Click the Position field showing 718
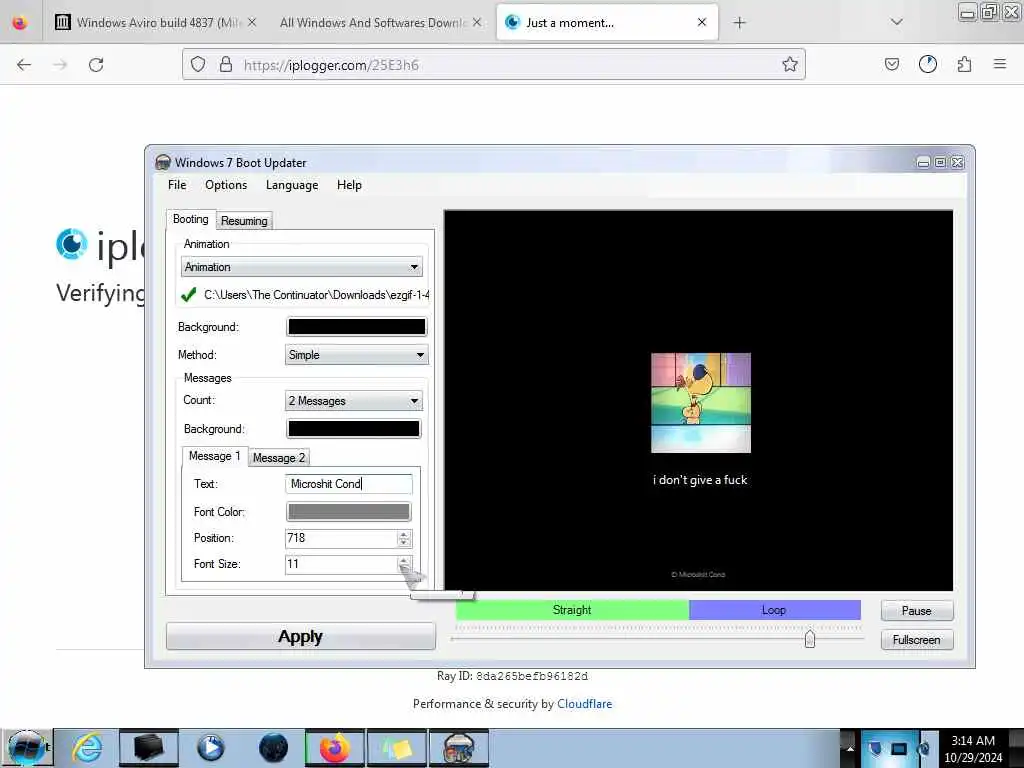This screenshot has width=1024, height=768. click(340, 538)
